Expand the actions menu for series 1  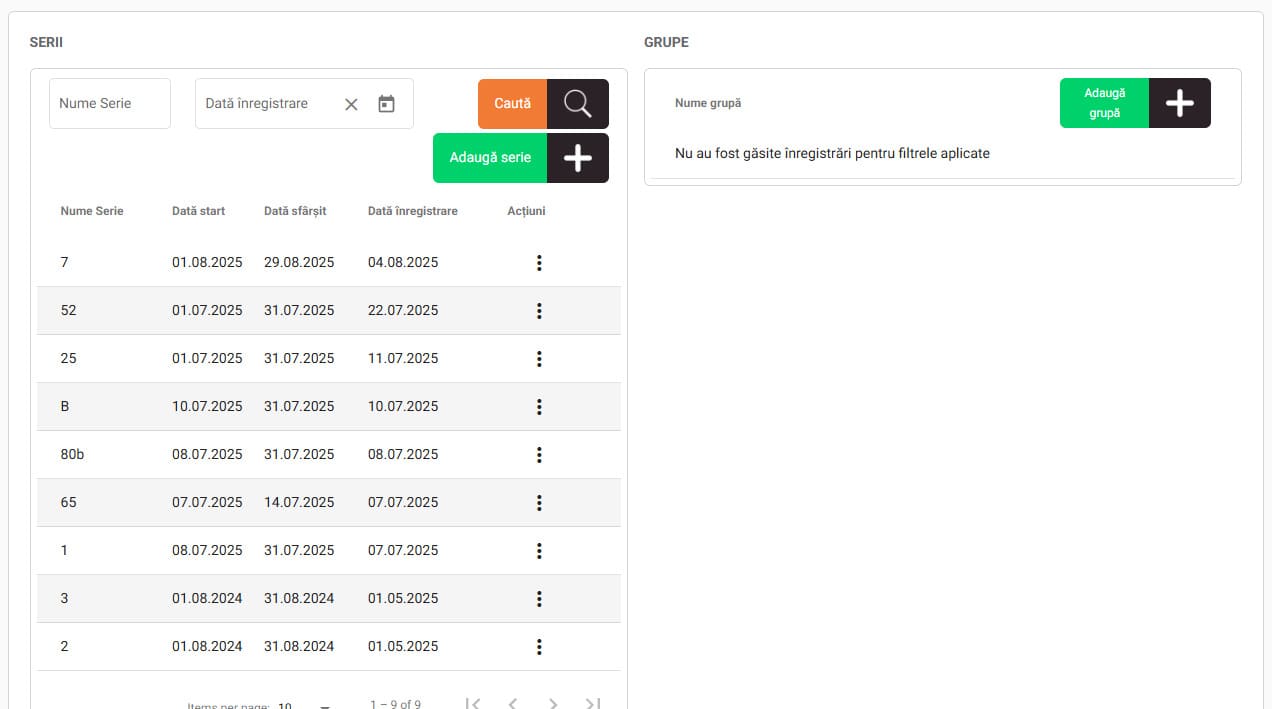click(539, 551)
